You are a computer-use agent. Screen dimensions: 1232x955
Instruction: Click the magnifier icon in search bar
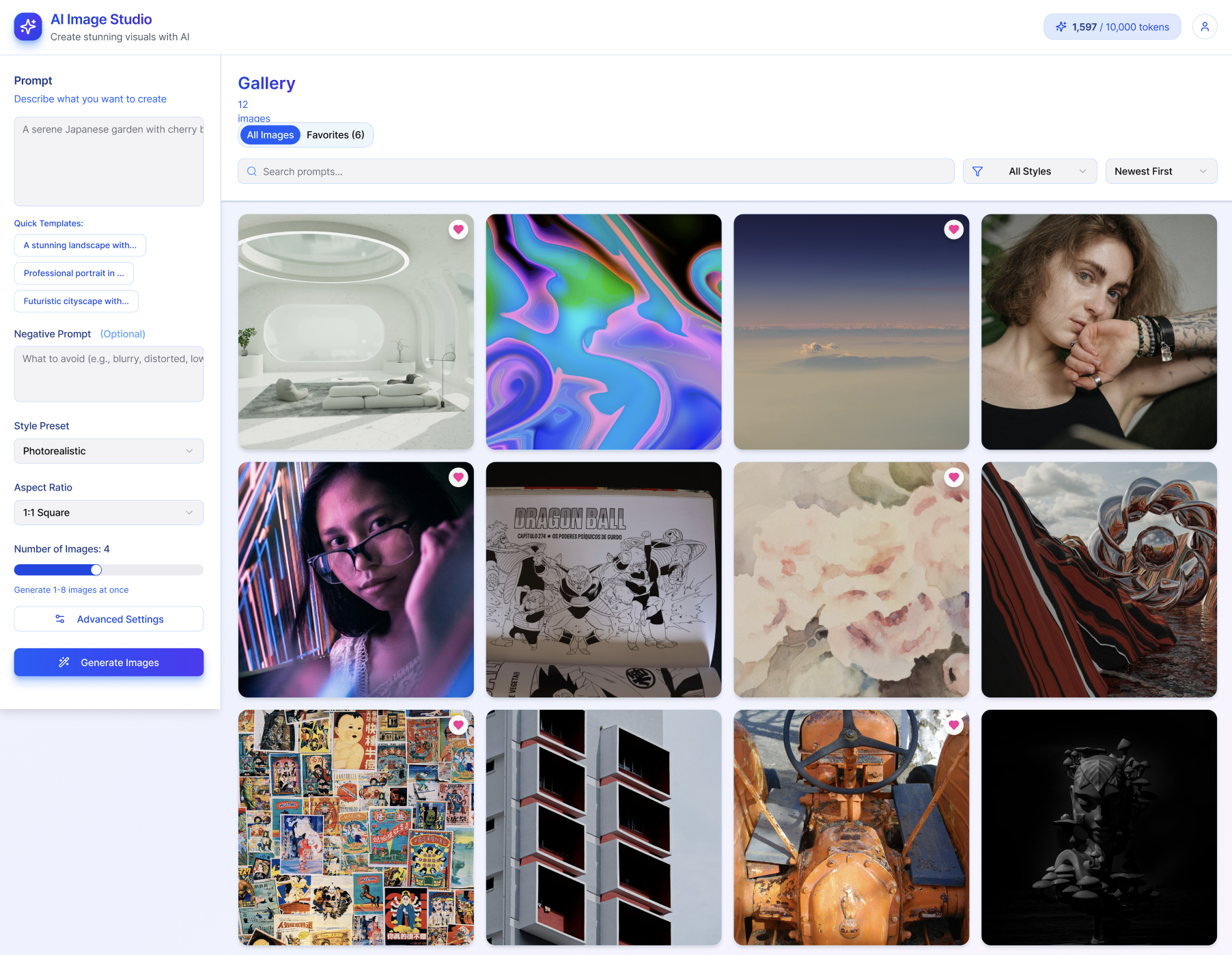pyautogui.click(x=252, y=171)
